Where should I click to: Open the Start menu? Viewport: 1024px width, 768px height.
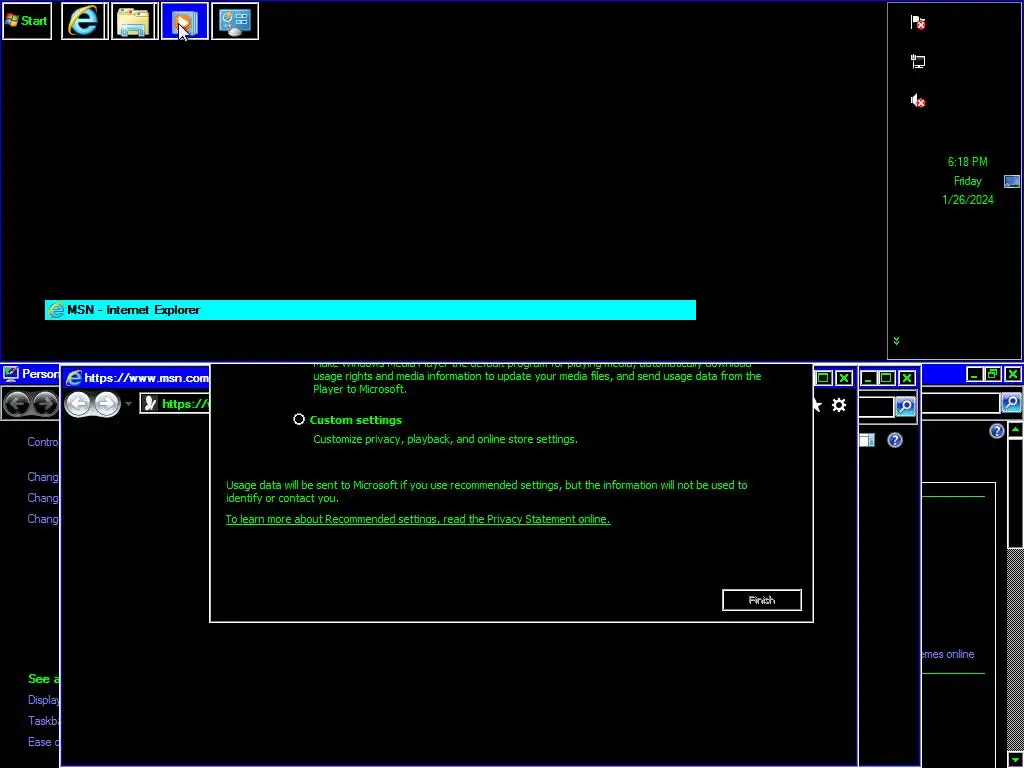[x=27, y=21]
